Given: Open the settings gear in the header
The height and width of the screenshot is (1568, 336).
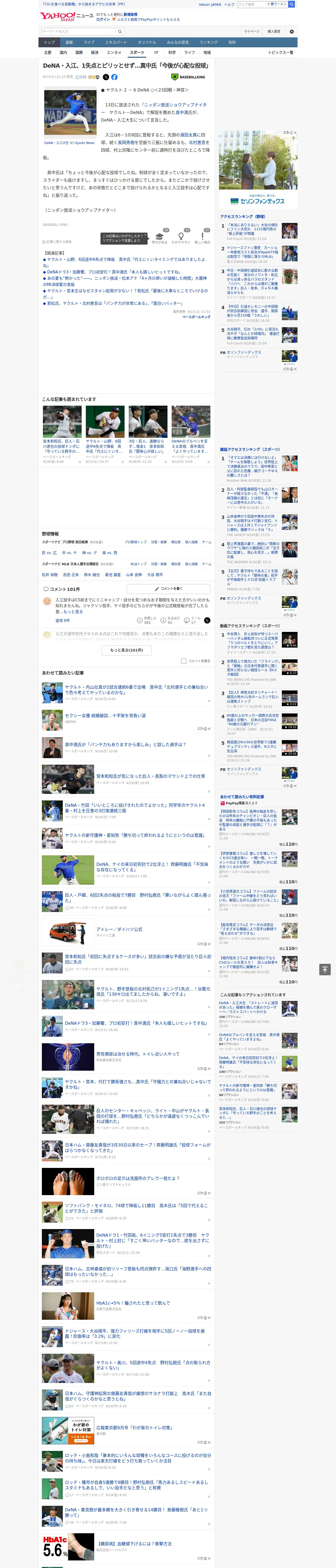Looking at the screenshot, I should pos(292,31).
